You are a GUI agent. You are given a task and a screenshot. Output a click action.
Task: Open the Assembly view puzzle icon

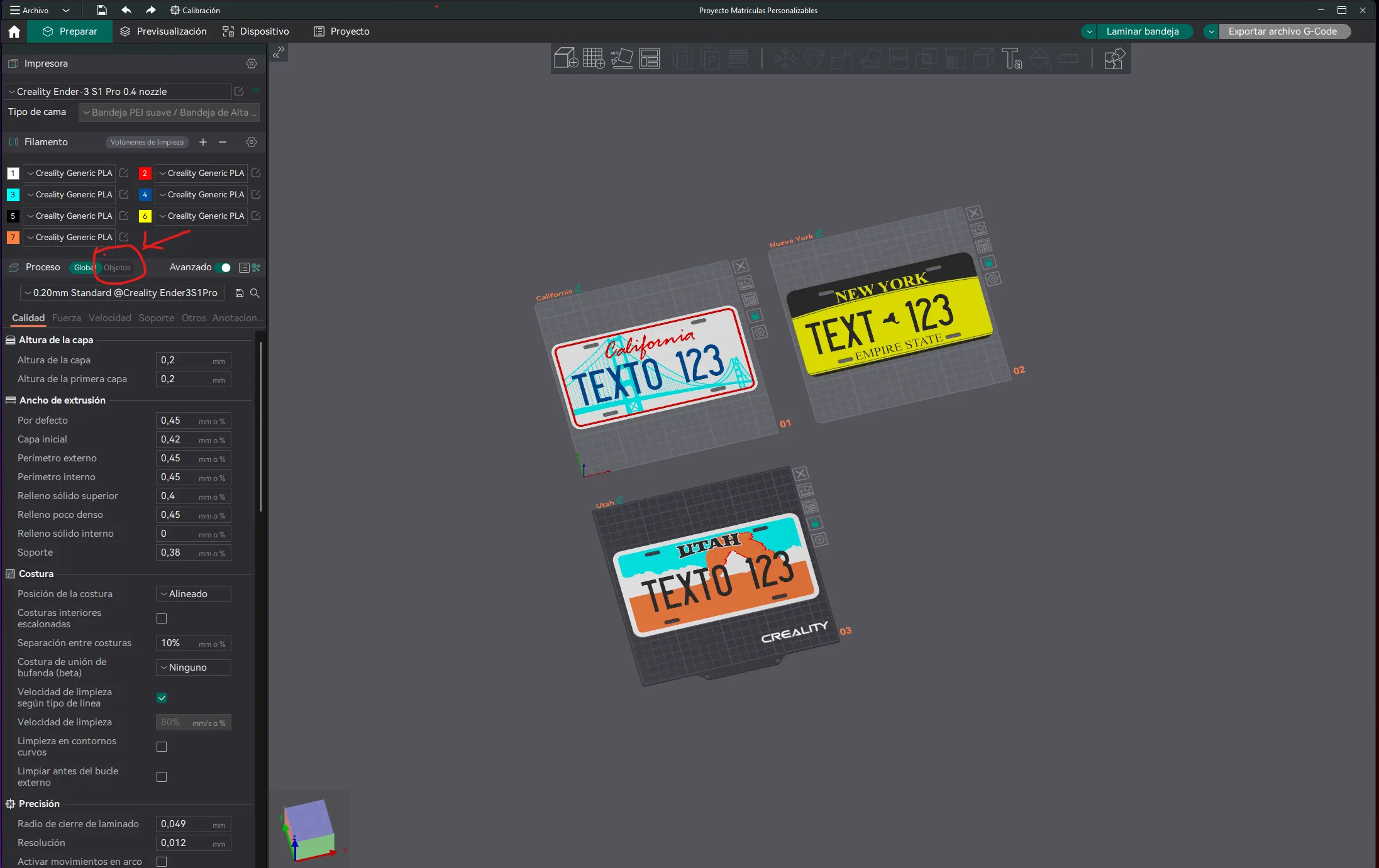pos(1114,58)
